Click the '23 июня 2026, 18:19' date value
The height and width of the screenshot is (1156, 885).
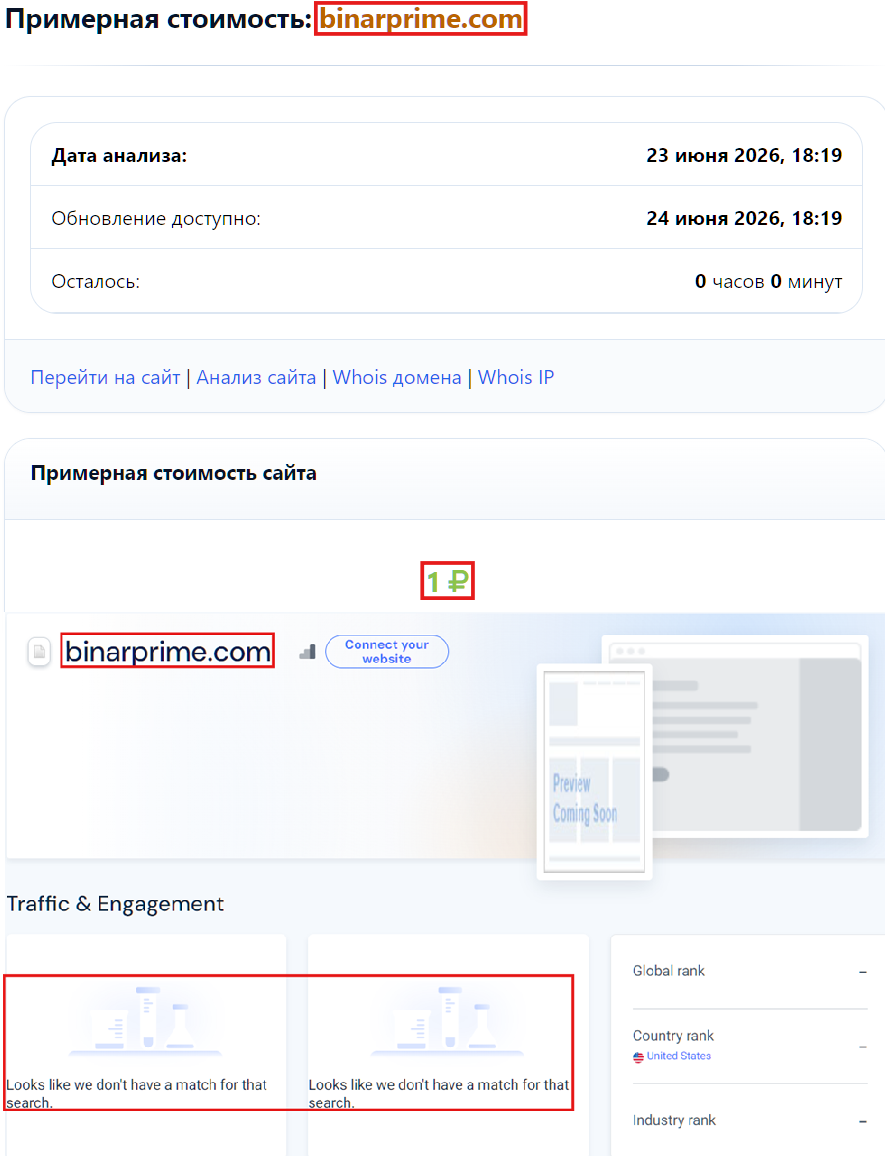tap(744, 156)
